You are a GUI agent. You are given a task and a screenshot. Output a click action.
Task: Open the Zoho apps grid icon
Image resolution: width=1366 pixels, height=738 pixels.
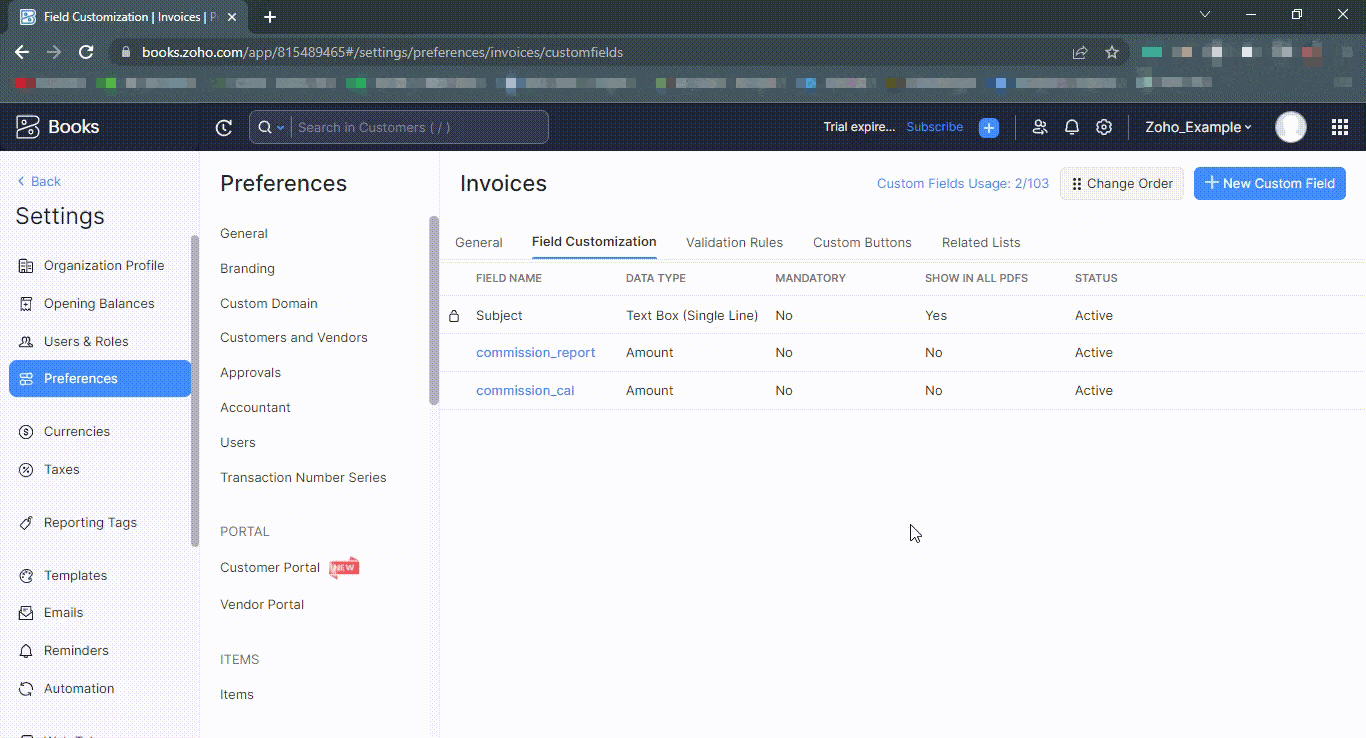click(x=1339, y=127)
